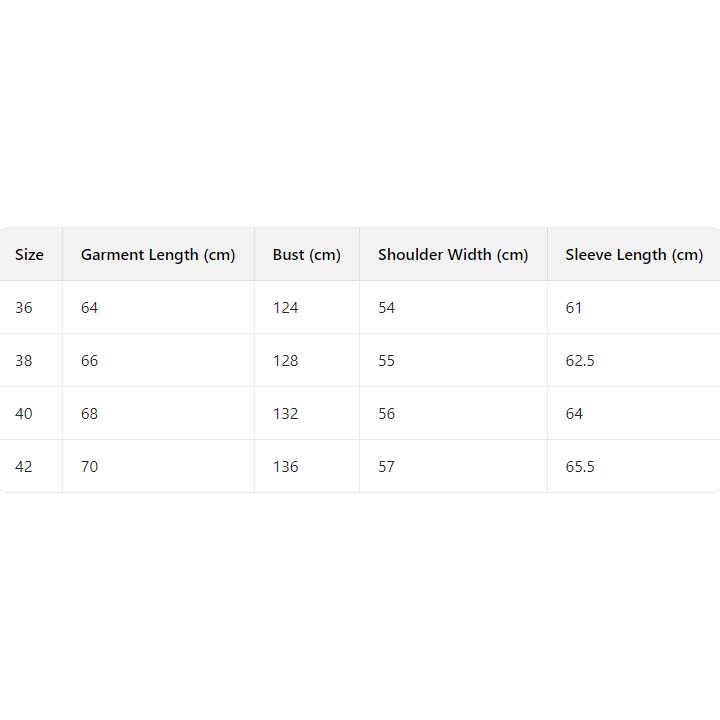Click the Size column header
This screenshot has width=720, height=720.
tap(29, 255)
